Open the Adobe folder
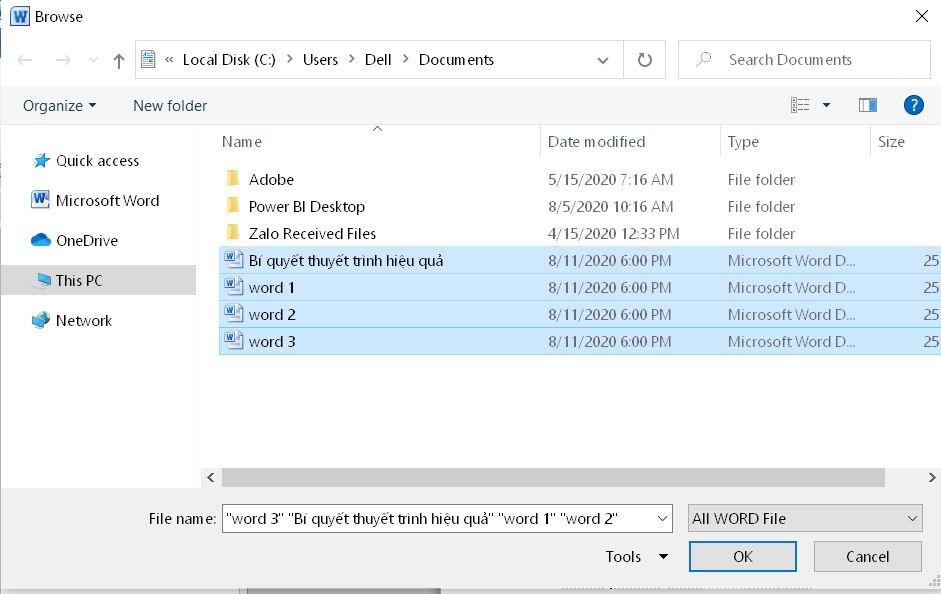Screen dimensions: 941x594 tap(270, 180)
